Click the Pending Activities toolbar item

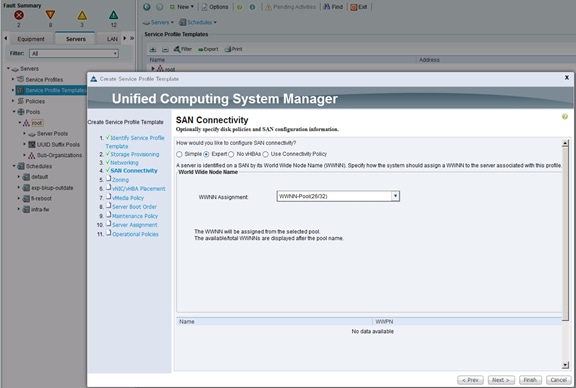[x=290, y=7]
